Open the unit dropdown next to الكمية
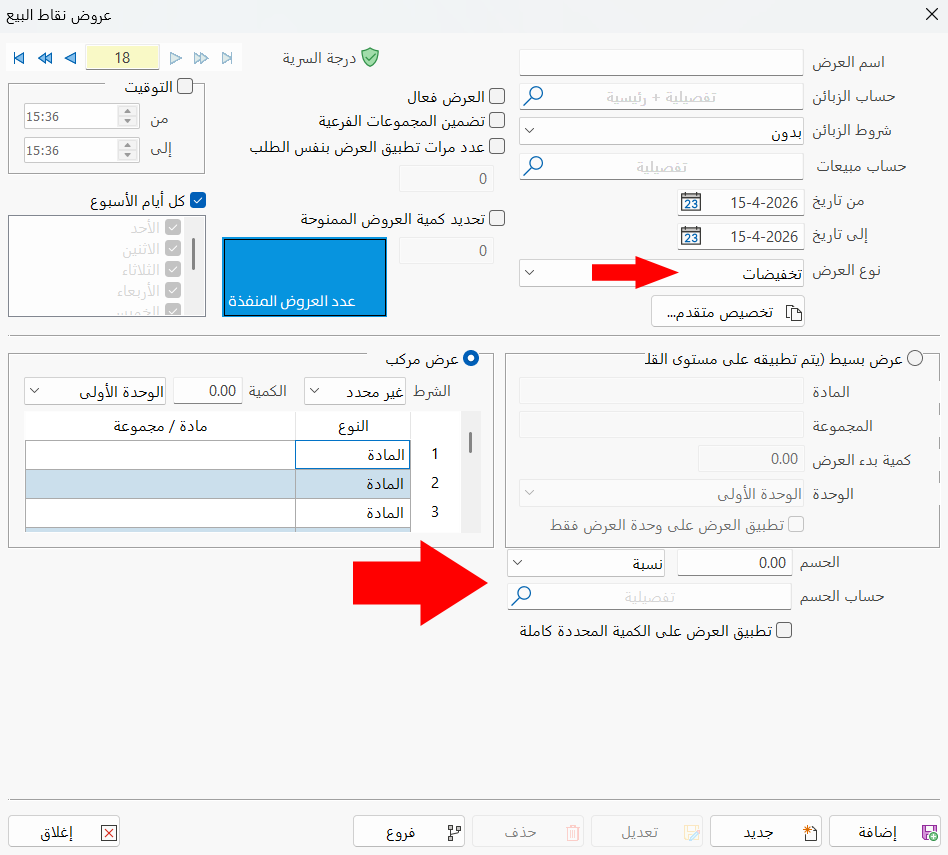The image size is (948, 855). pos(95,391)
